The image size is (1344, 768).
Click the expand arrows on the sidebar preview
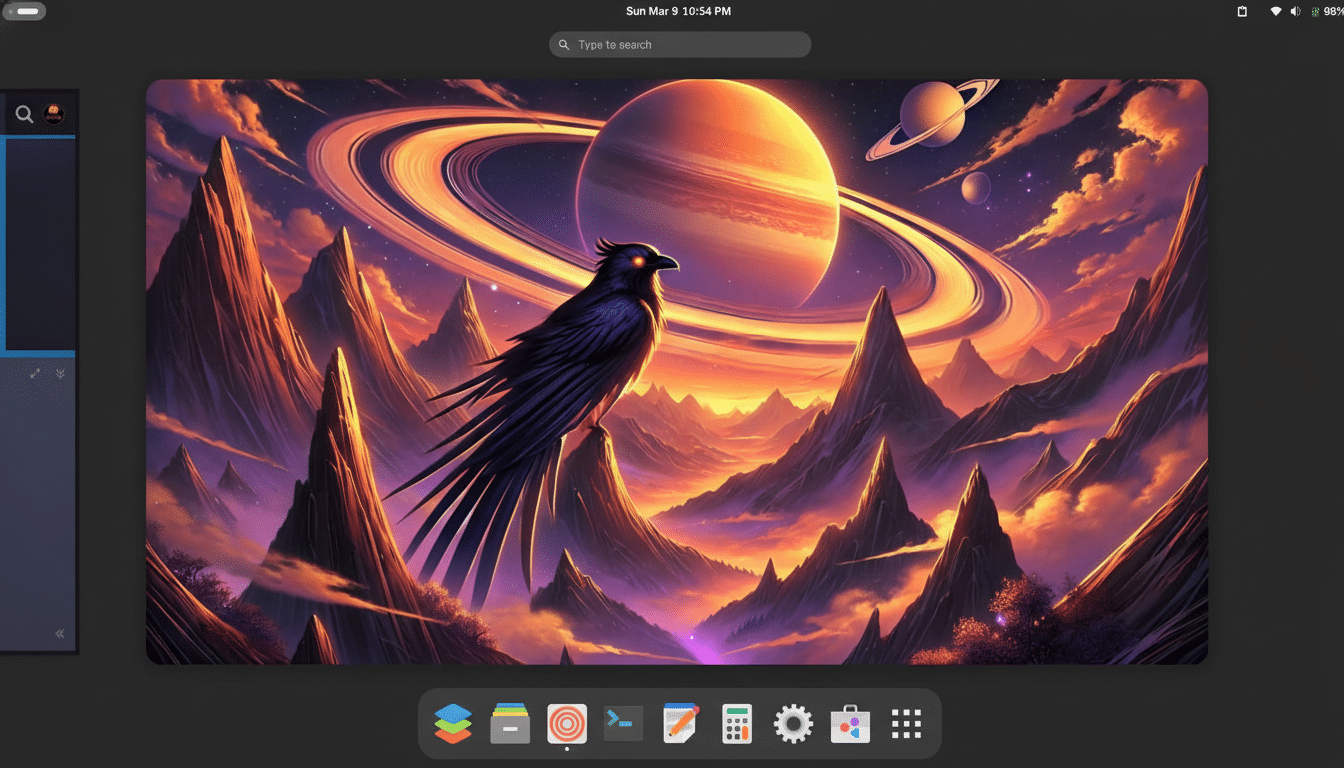[x=34, y=373]
